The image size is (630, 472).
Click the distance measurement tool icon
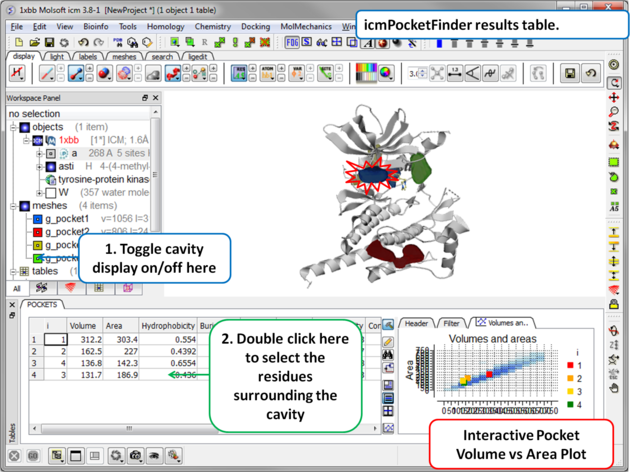[x=454, y=74]
